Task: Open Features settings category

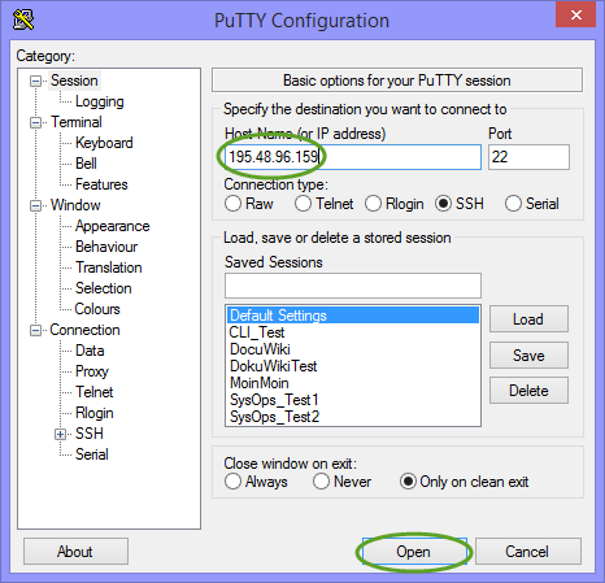Action: [101, 184]
